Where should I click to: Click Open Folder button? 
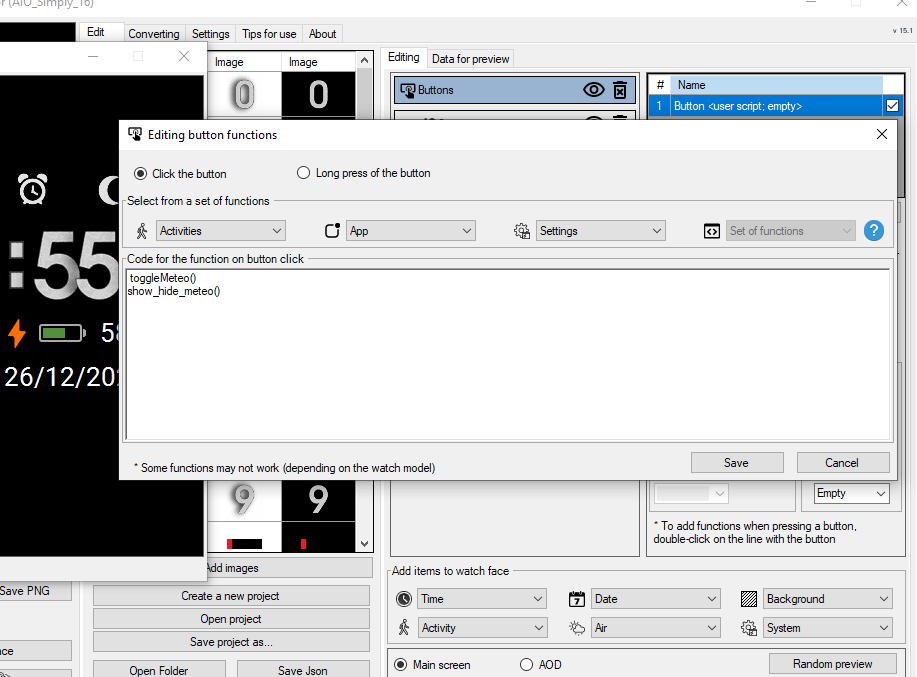(159, 670)
